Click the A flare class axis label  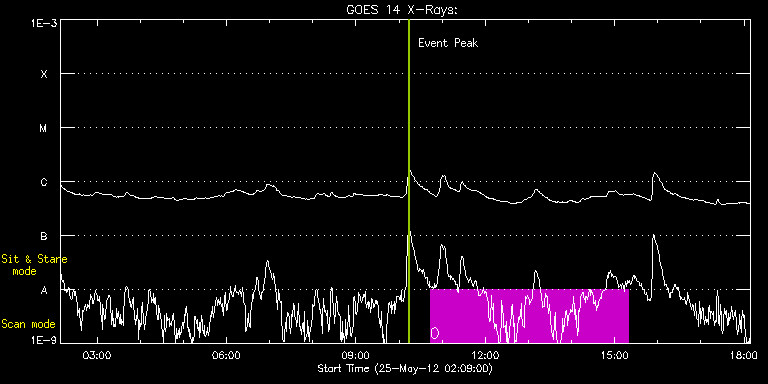point(44,290)
